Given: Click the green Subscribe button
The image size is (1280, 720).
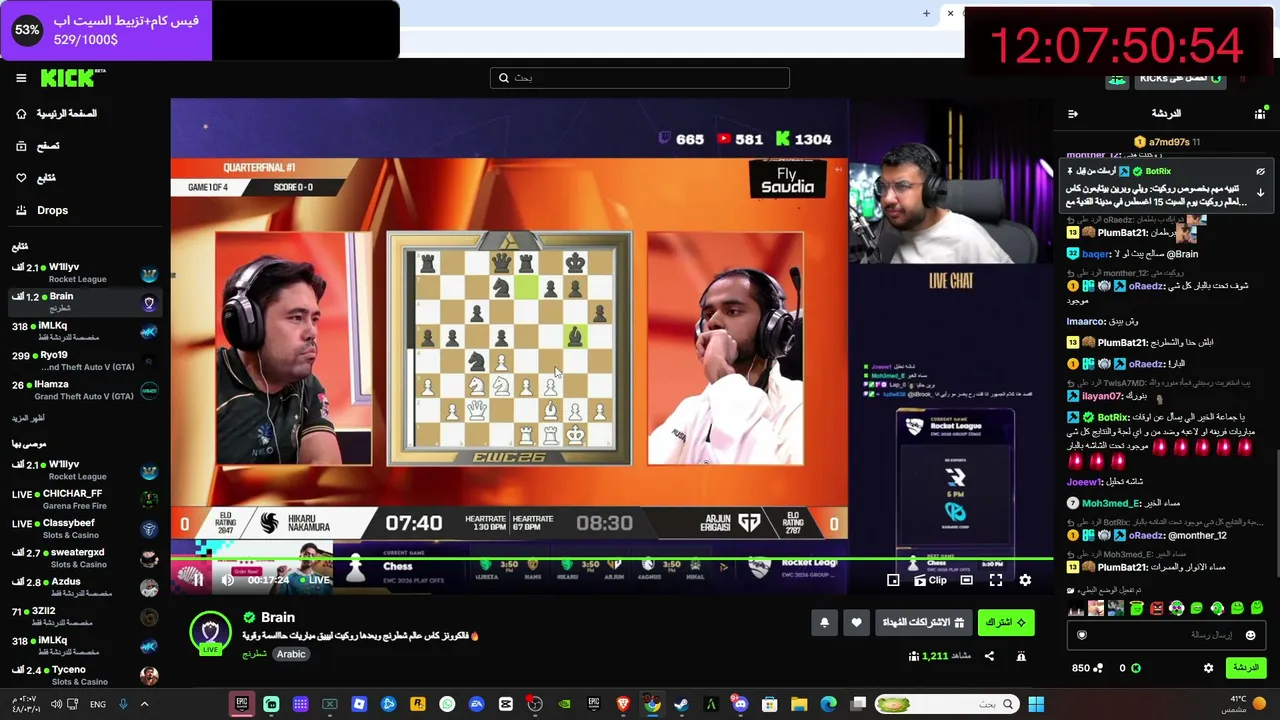Looking at the screenshot, I should 1006,622.
